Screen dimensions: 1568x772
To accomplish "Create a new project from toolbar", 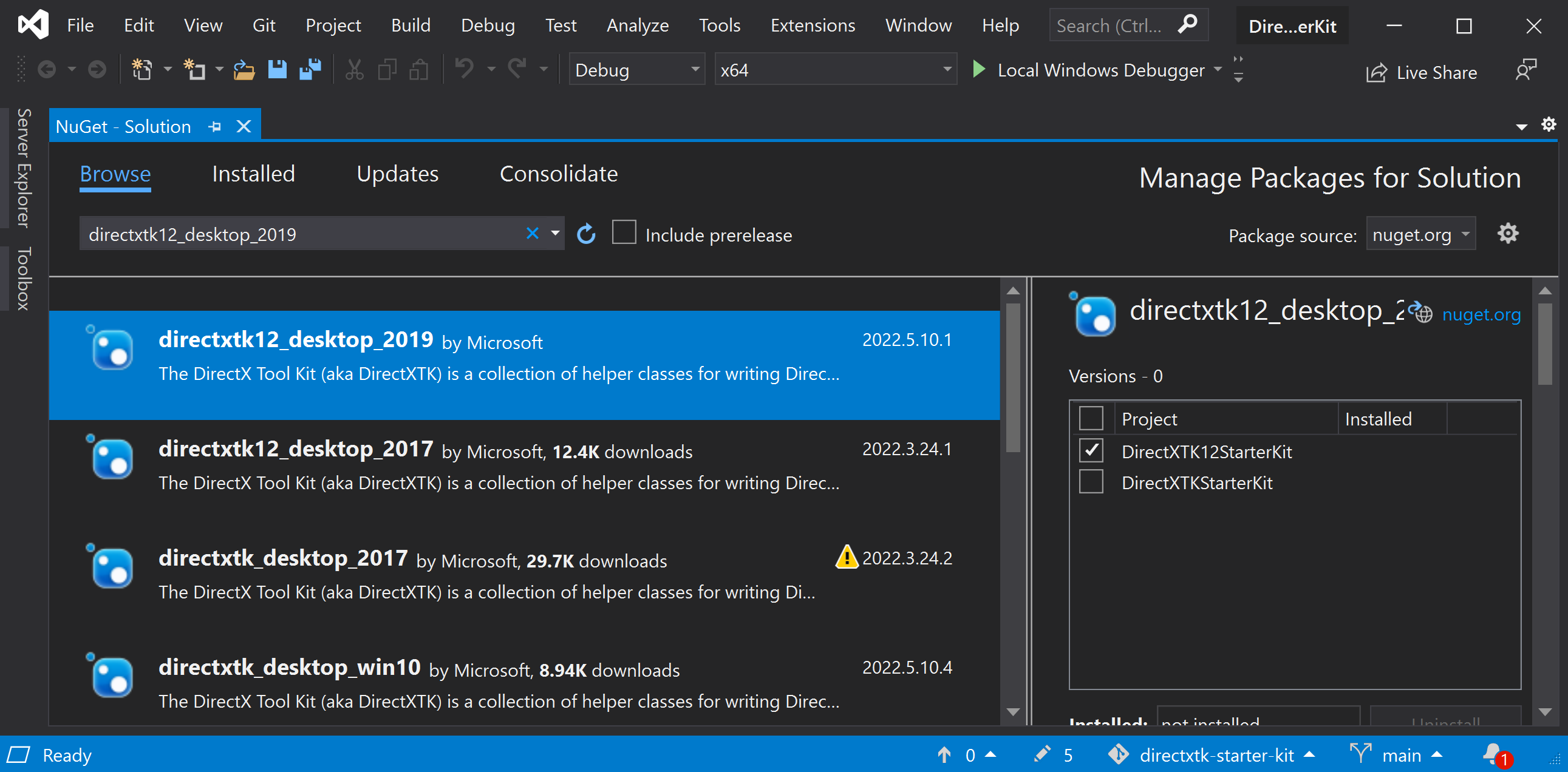I will [142, 70].
